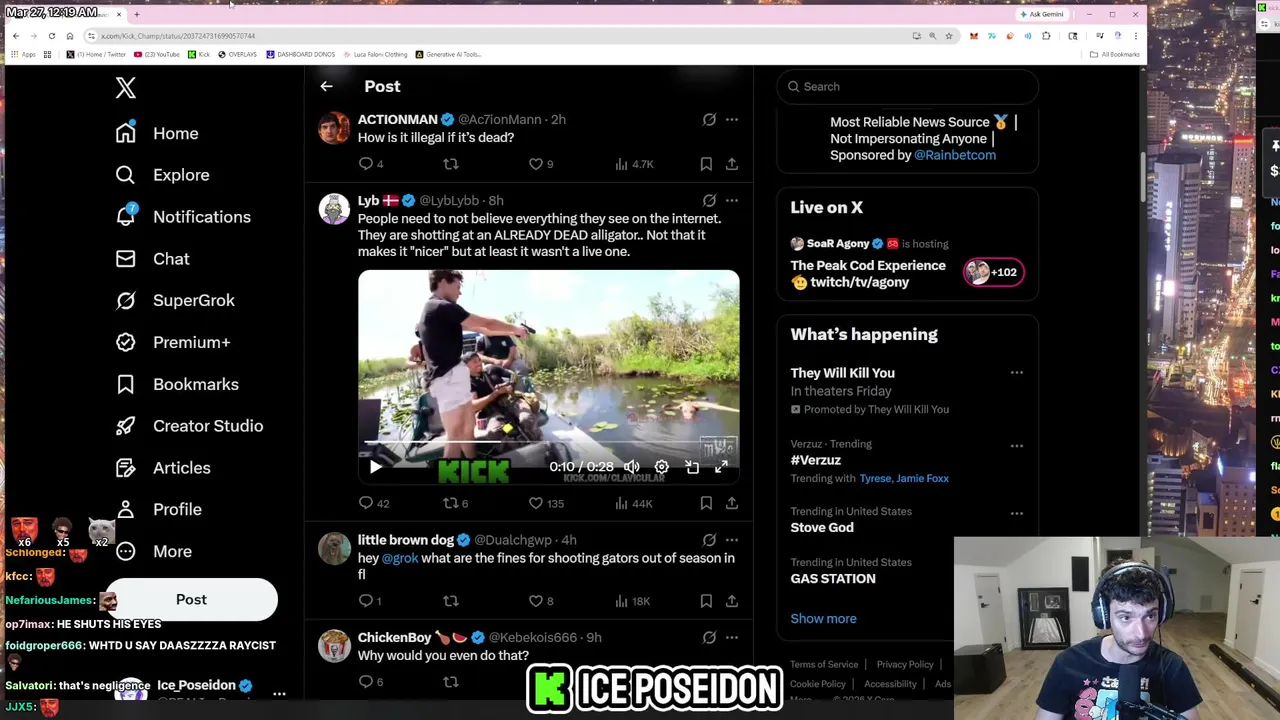Open video player settings gear

click(662, 467)
